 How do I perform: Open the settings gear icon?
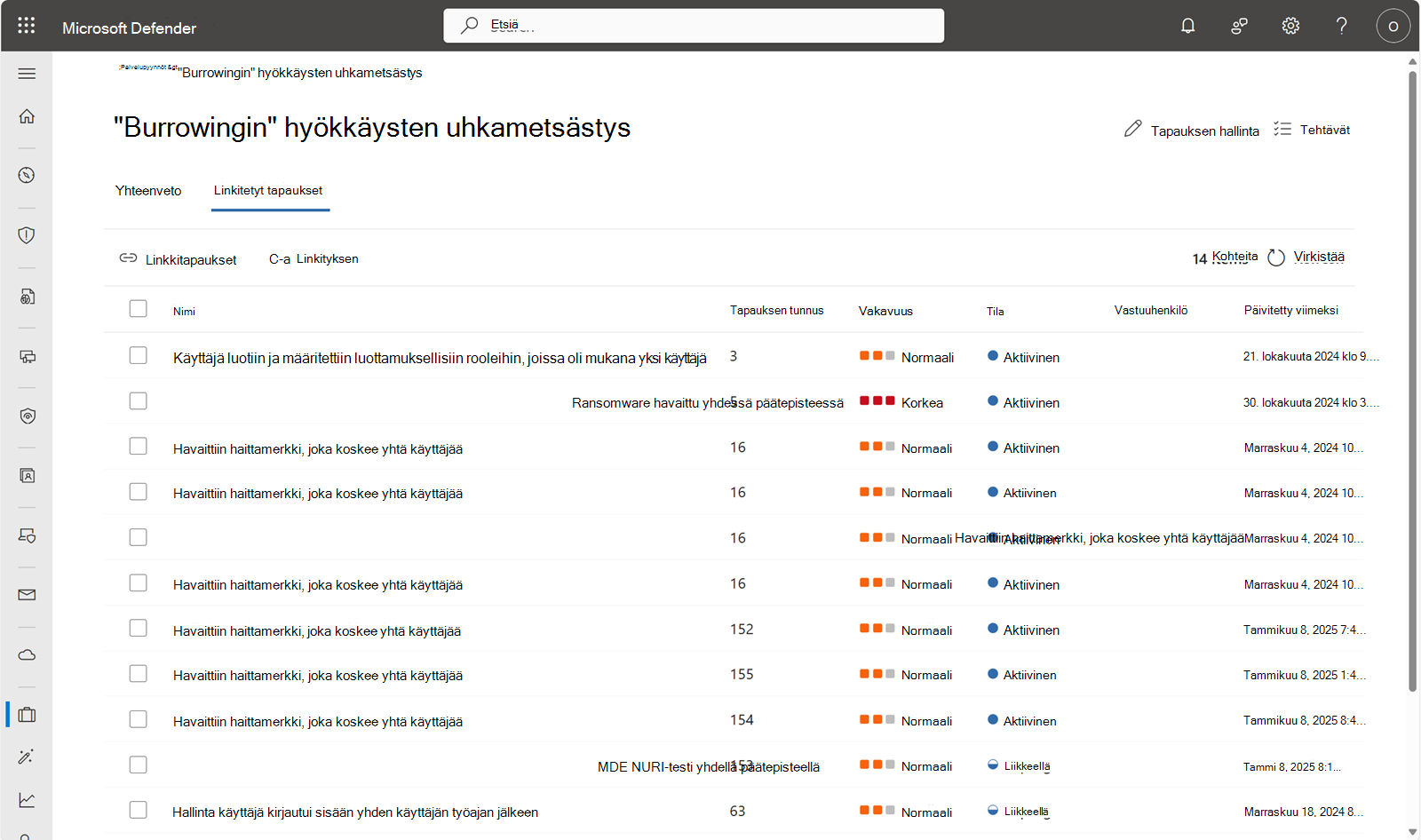click(1290, 26)
